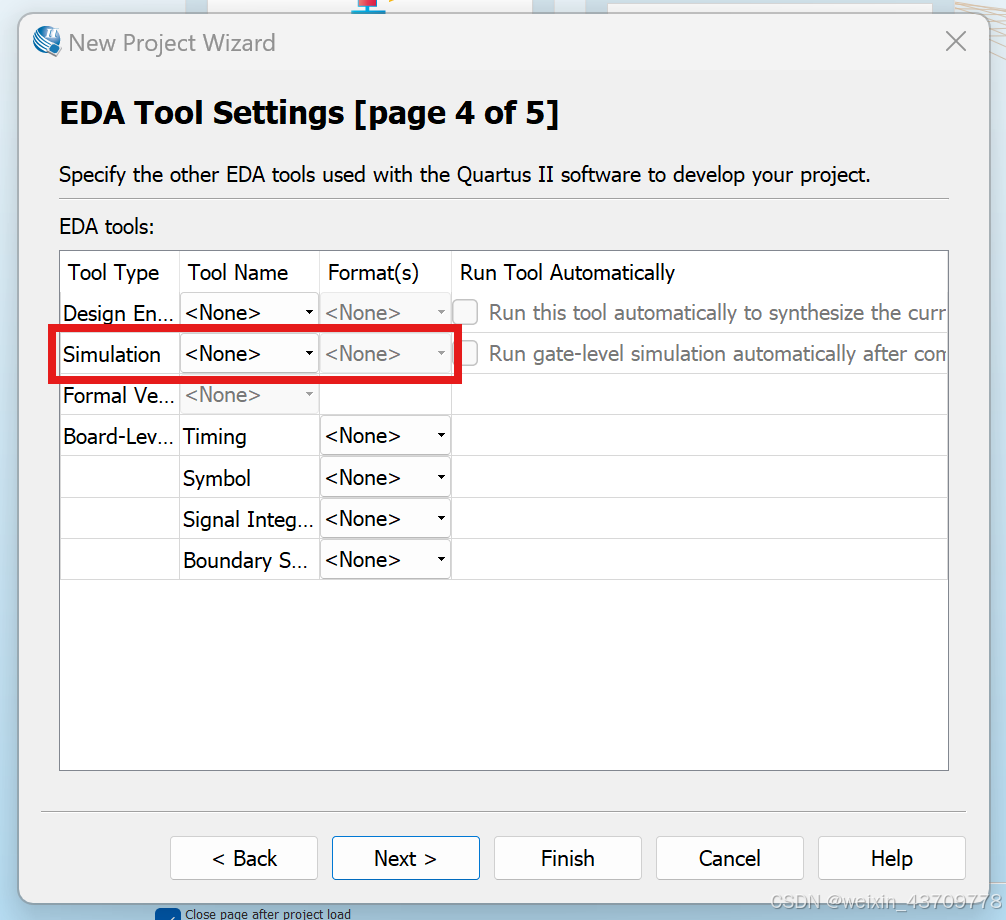Select the Board-Level tool type cell
1006x920 pixels.
click(x=119, y=436)
